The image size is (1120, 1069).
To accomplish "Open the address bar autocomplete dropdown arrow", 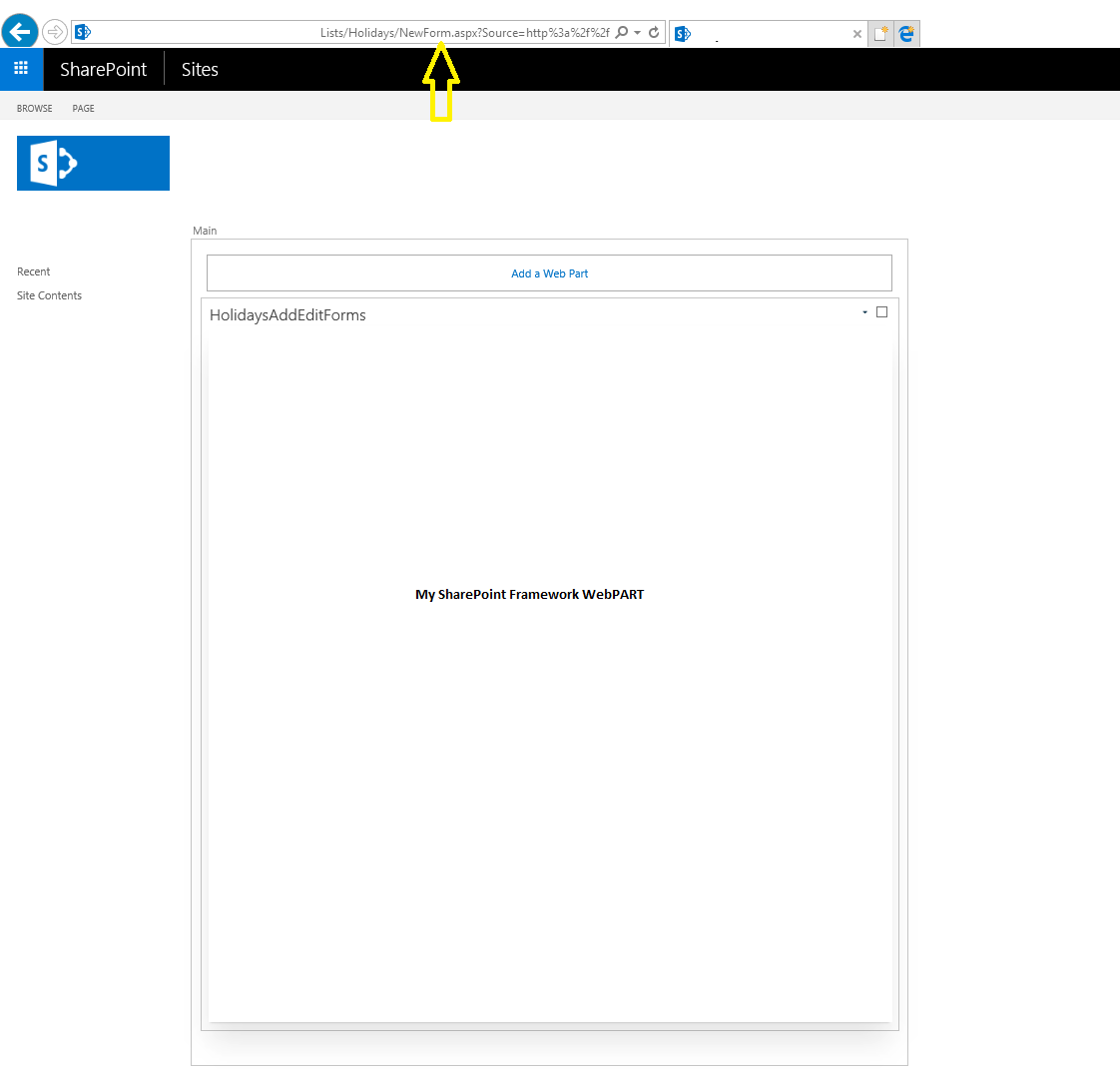I will point(637,32).
